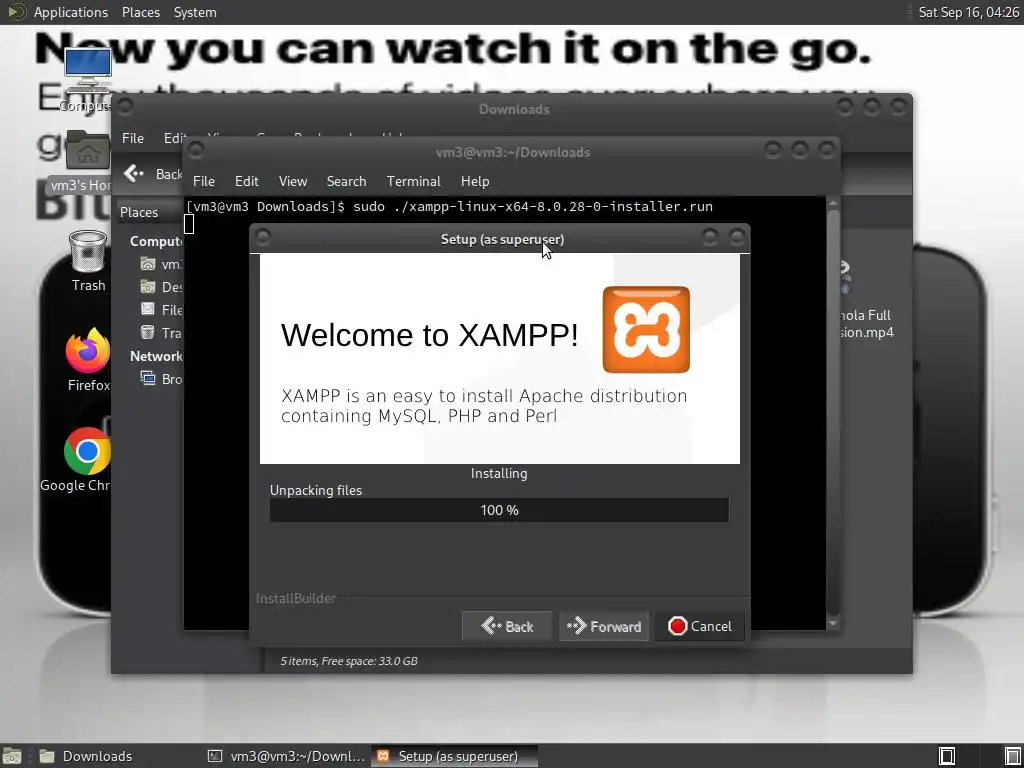Viewport: 1024px width, 768px height.
Task: Open the terminal Edit menu
Action: (247, 181)
